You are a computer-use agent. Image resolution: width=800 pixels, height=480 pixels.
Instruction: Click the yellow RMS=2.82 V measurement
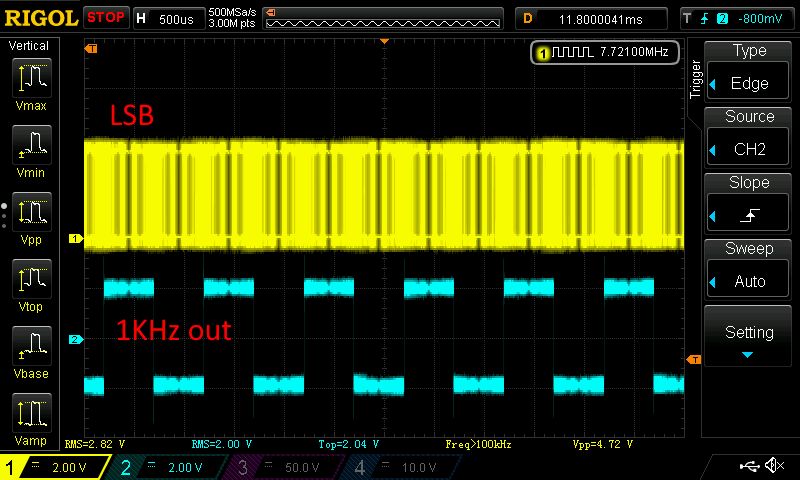[95, 444]
